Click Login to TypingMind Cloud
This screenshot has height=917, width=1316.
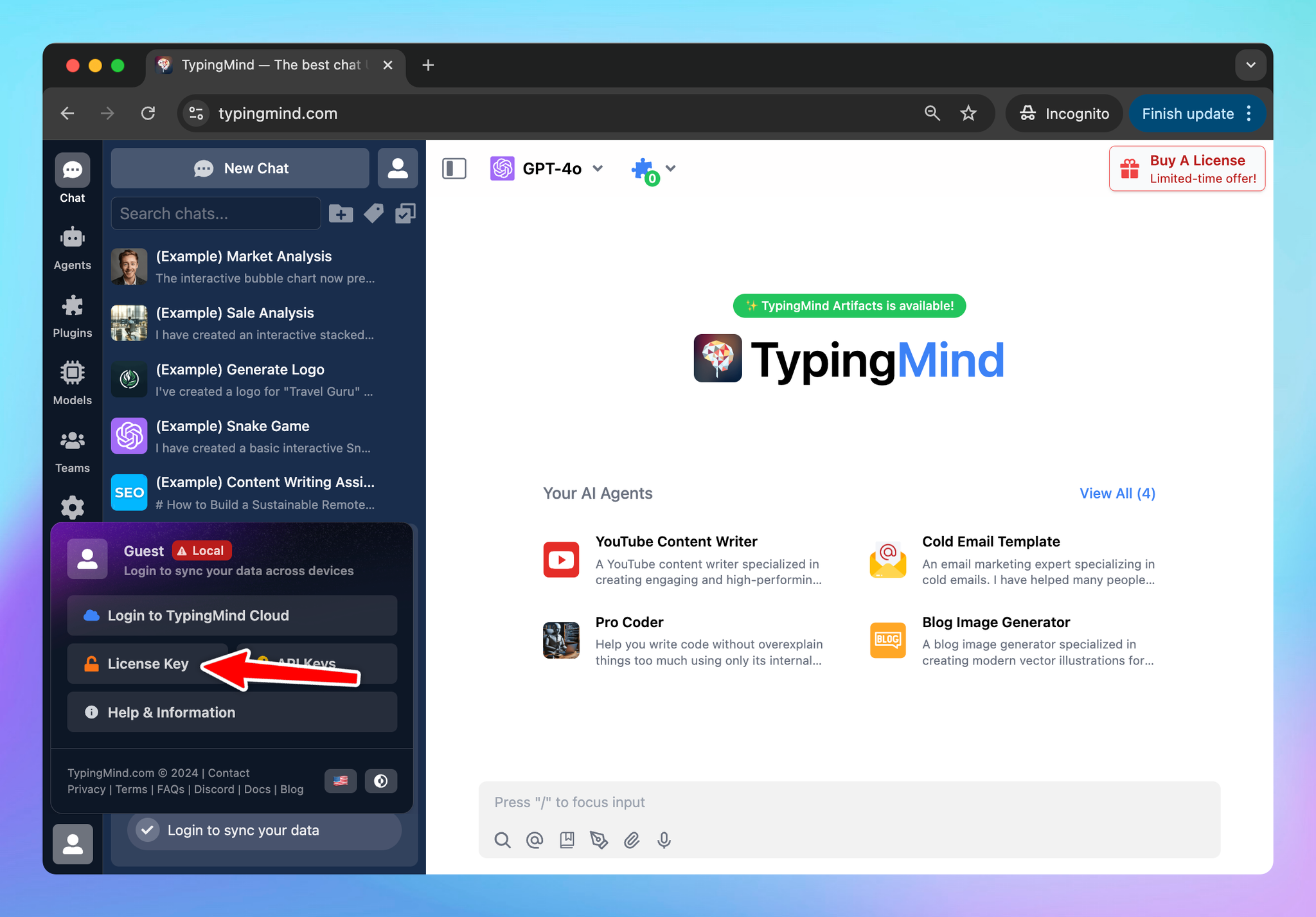[232, 616]
